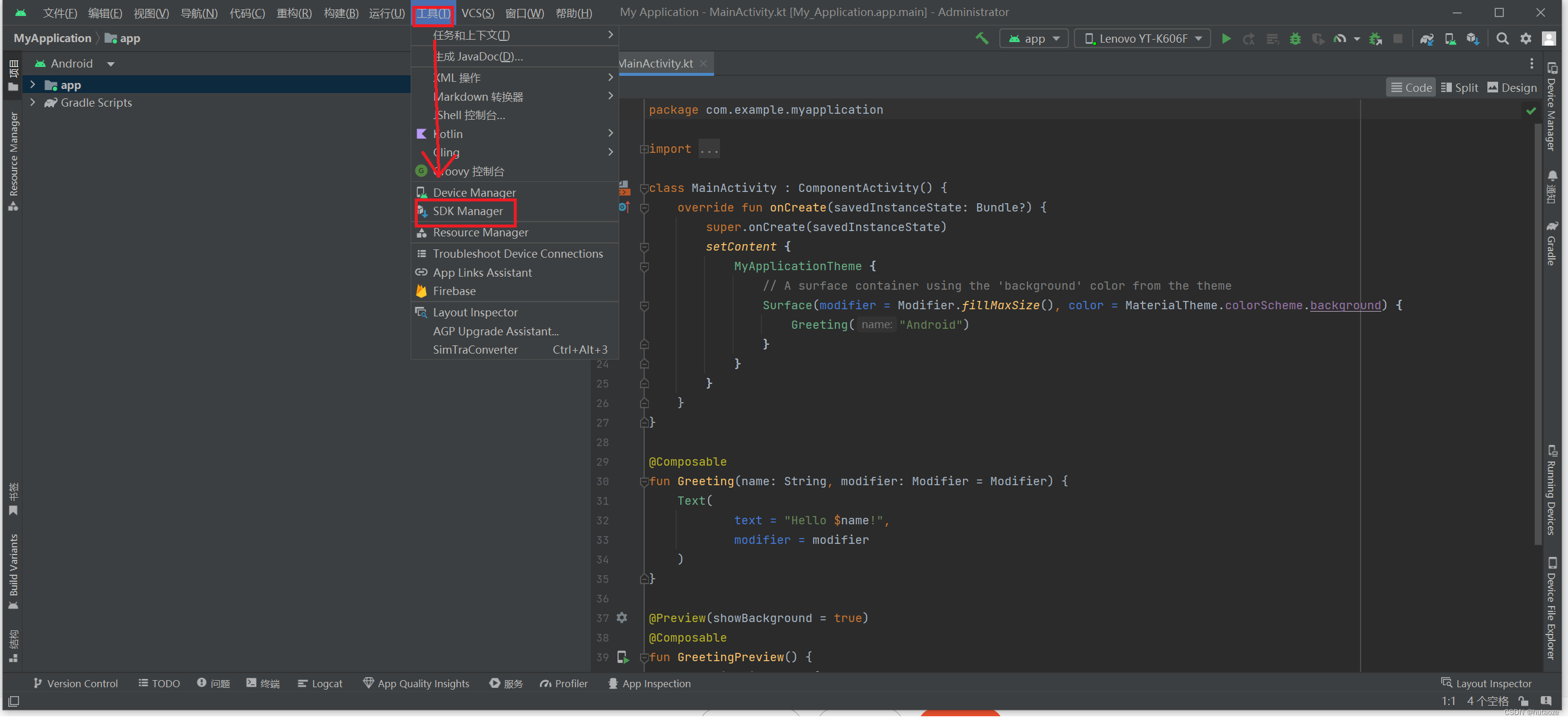The height and width of the screenshot is (721, 1568).
Task: Select SDK Manager from the Tools menu
Action: point(468,211)
